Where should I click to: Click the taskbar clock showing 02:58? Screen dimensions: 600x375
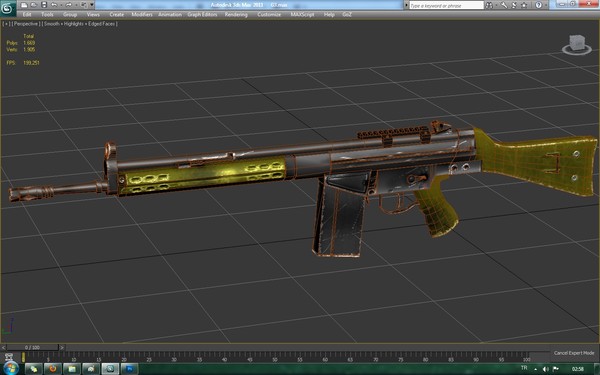(x=577, y=369)
